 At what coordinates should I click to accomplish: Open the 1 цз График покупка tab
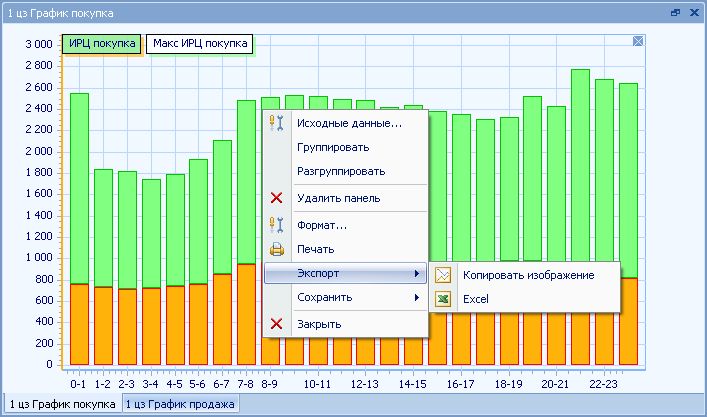pyautogui.click(x=62, y=404)
